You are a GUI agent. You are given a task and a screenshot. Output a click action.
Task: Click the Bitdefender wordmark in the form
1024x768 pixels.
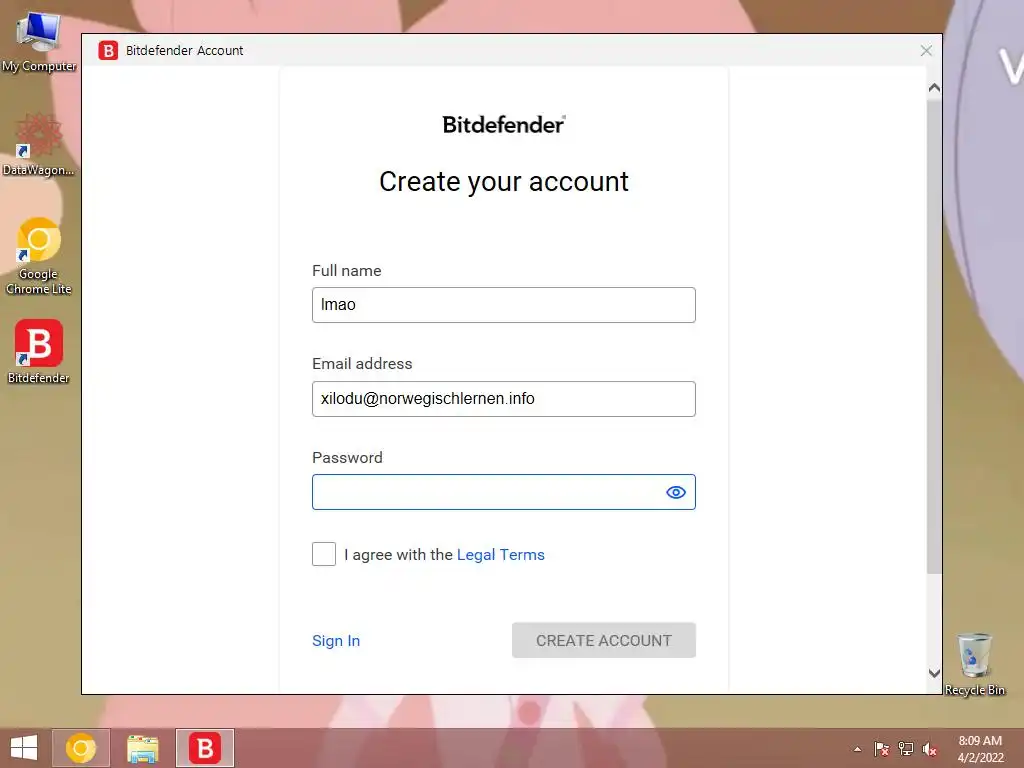(x=504, y=124)
